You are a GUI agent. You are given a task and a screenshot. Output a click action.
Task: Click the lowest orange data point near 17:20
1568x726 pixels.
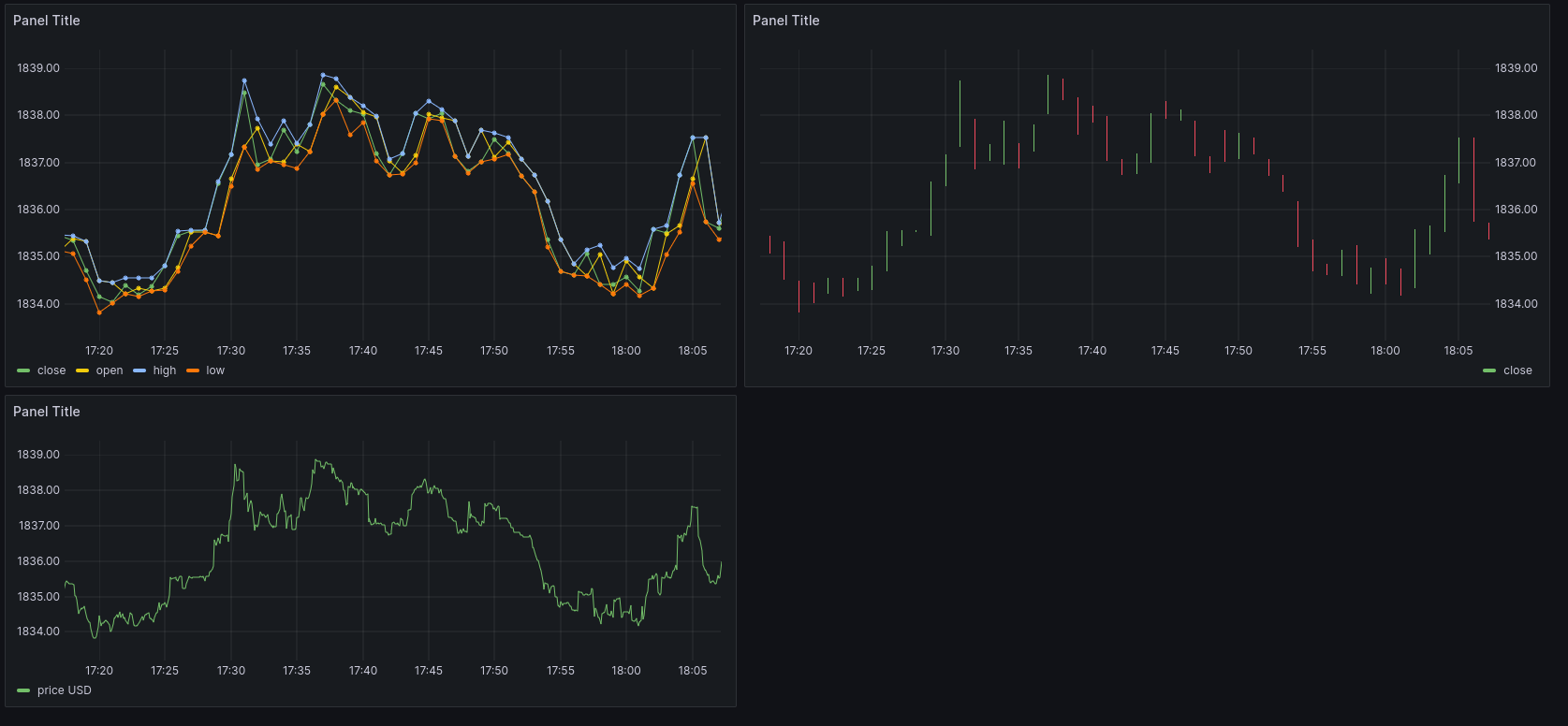tap(99, 312)
